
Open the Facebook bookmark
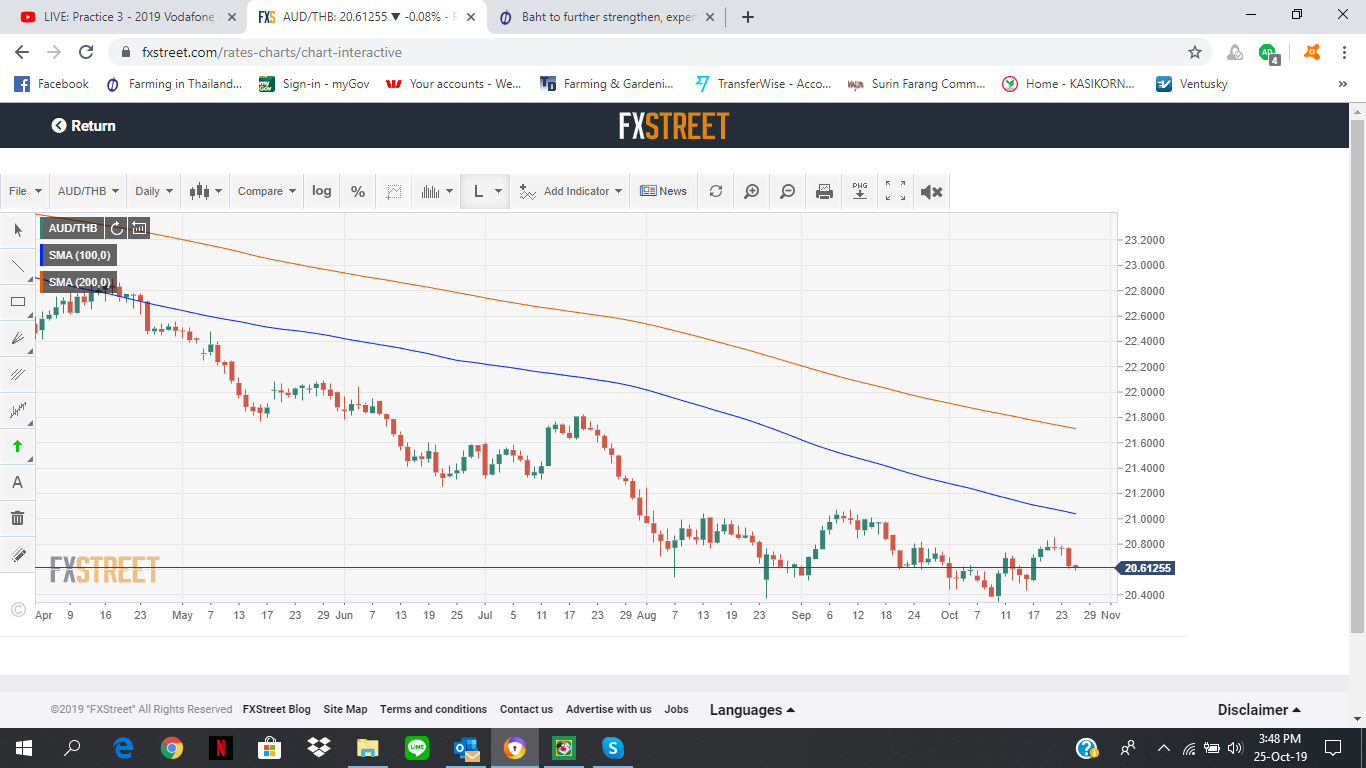[52, 84]
